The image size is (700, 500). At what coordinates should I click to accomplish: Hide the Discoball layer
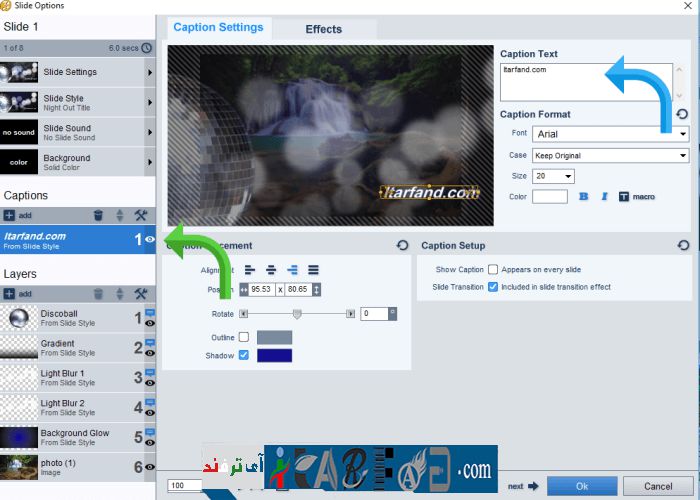tap(149, 324)
